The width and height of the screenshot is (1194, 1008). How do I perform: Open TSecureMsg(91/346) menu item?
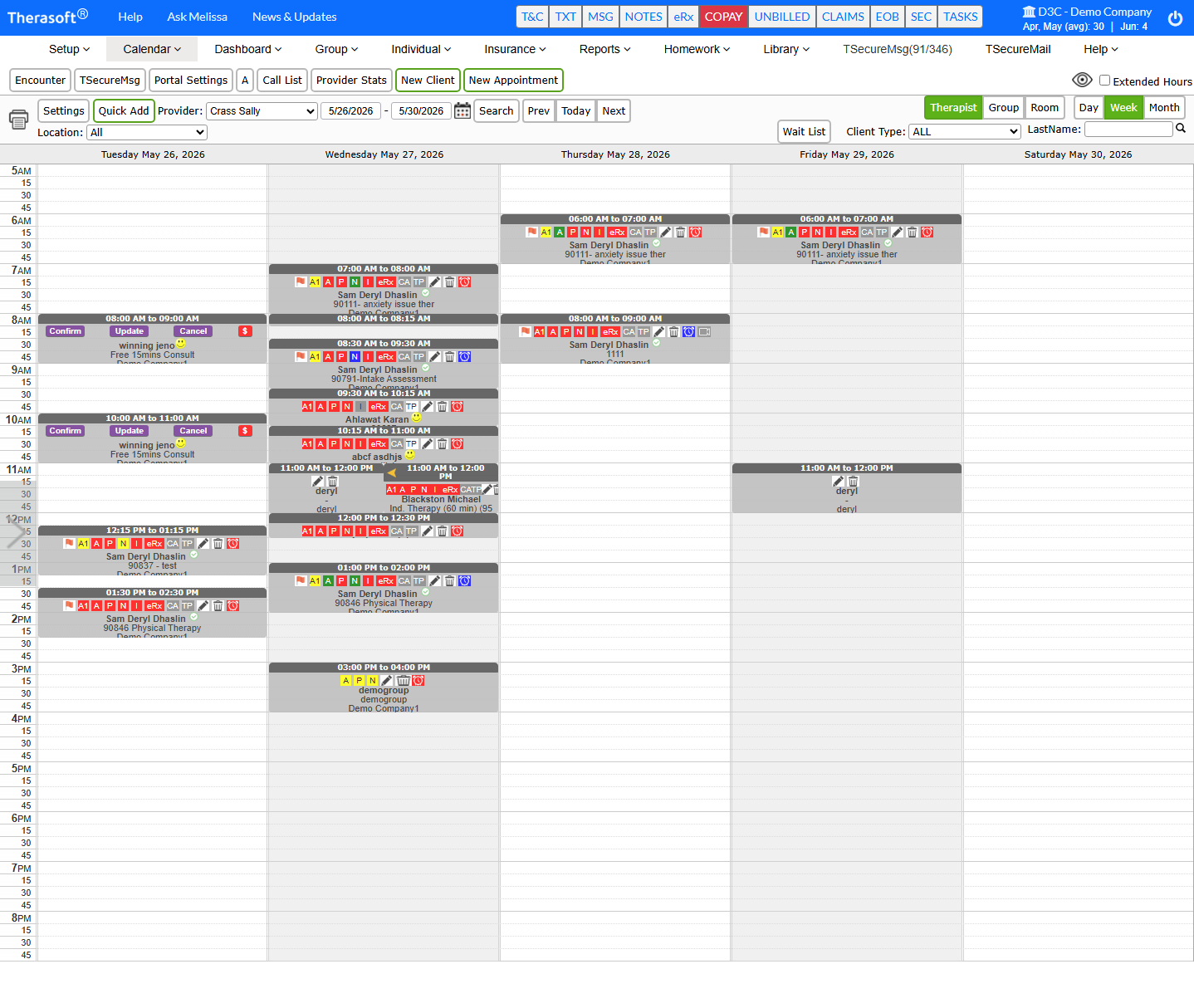[898, 49]
